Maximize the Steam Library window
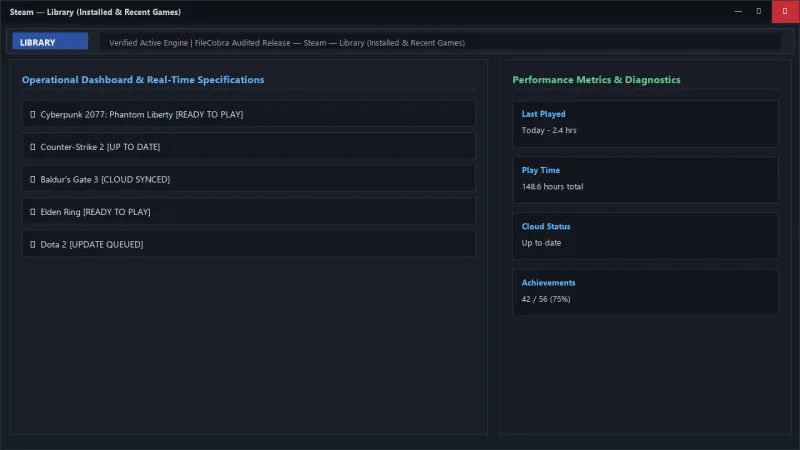This screenshot has width=800, height=450. coord(759,11)
